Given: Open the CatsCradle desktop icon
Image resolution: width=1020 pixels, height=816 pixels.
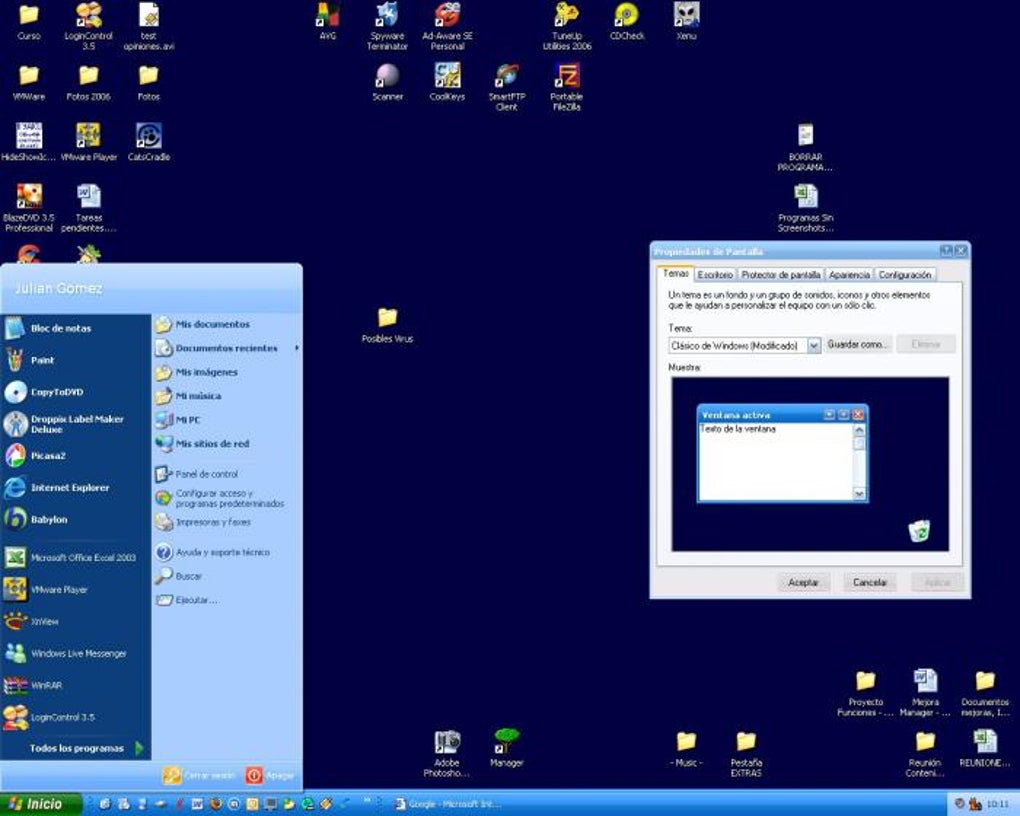Looking at the screenshot, I should click(149, 143).
